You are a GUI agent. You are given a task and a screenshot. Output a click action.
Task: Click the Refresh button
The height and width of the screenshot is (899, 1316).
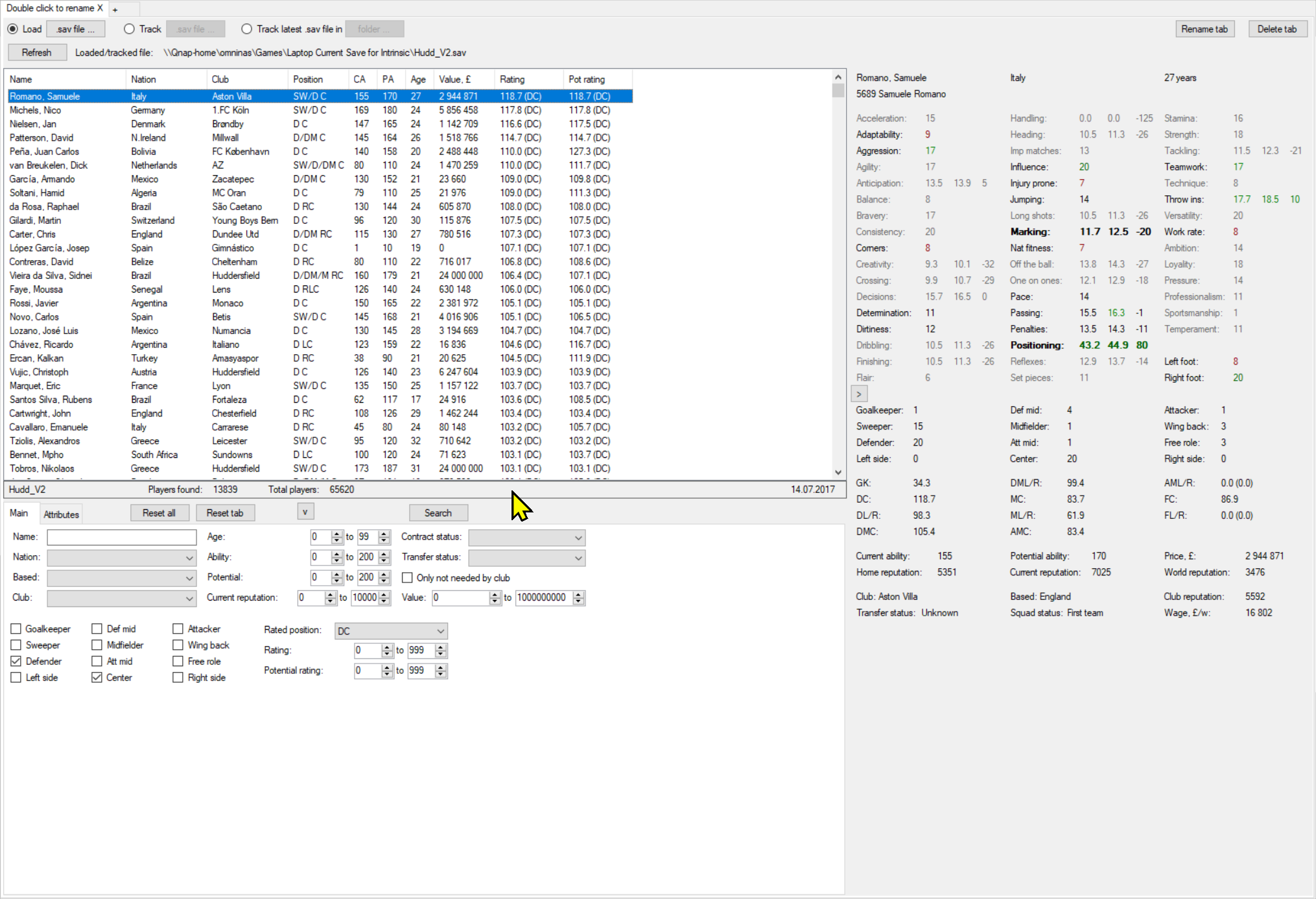[37, 53]
